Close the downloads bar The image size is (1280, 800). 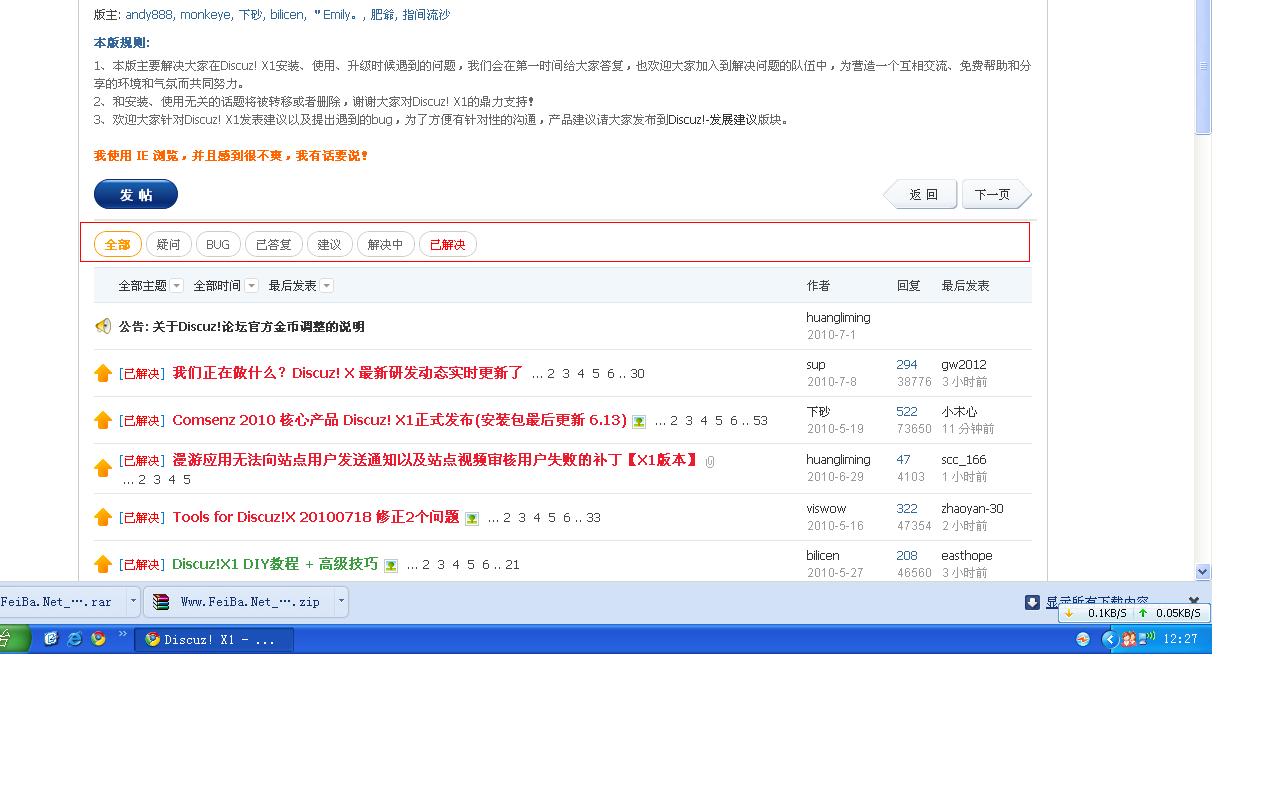click(x=1194, y=601)
